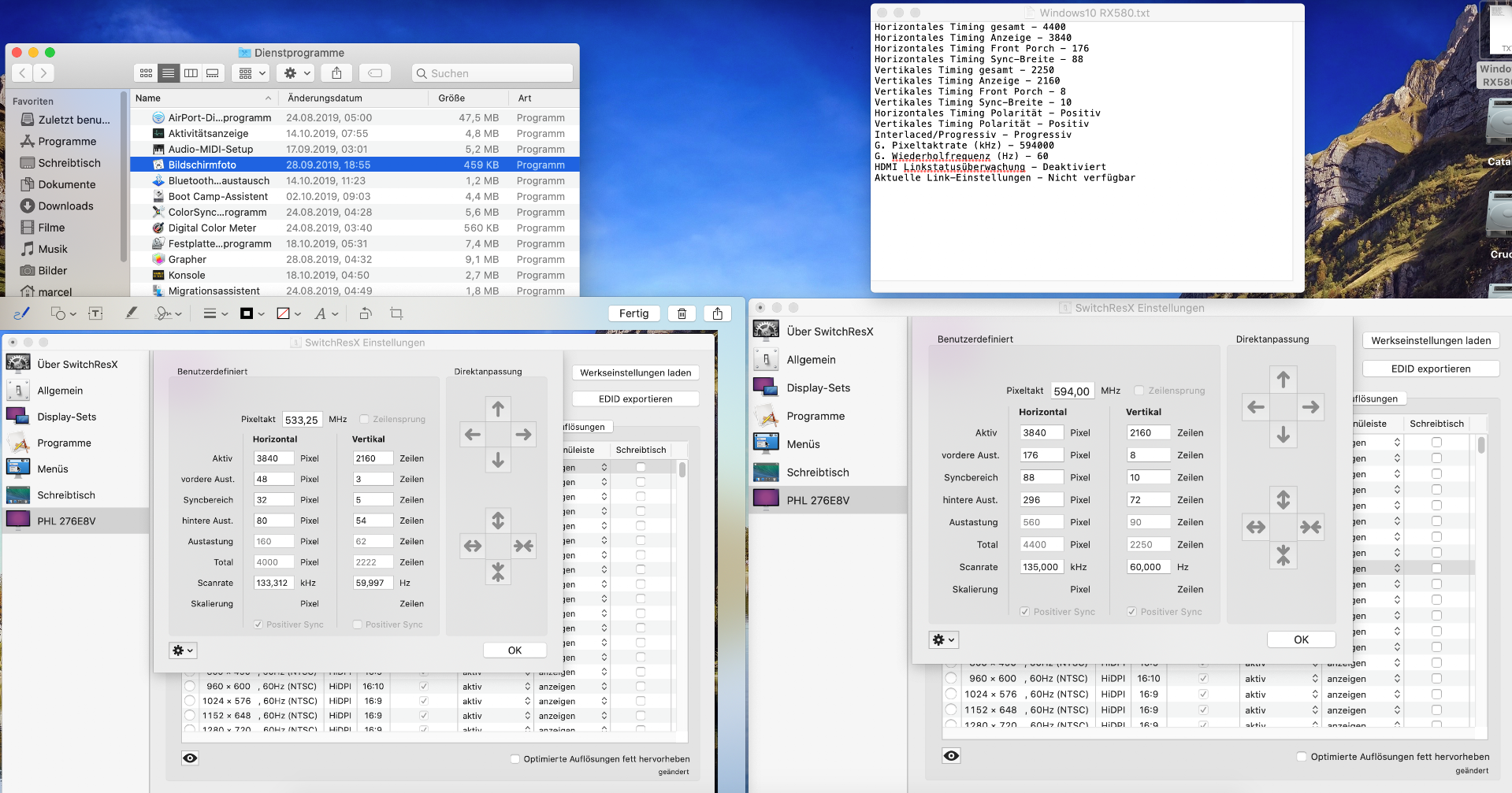Select the Sketch pen tool in markup toolbar

21,313
